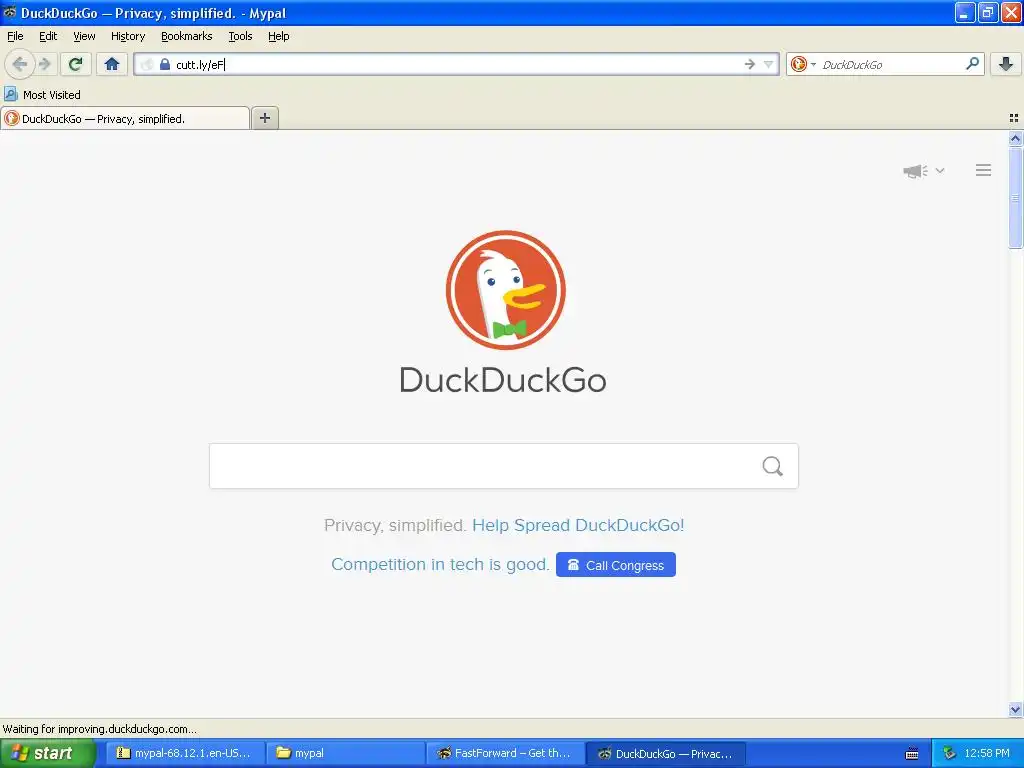
Task: Switch to the DuckDuckGo taskbar window
Action: (x=666, y=753)
